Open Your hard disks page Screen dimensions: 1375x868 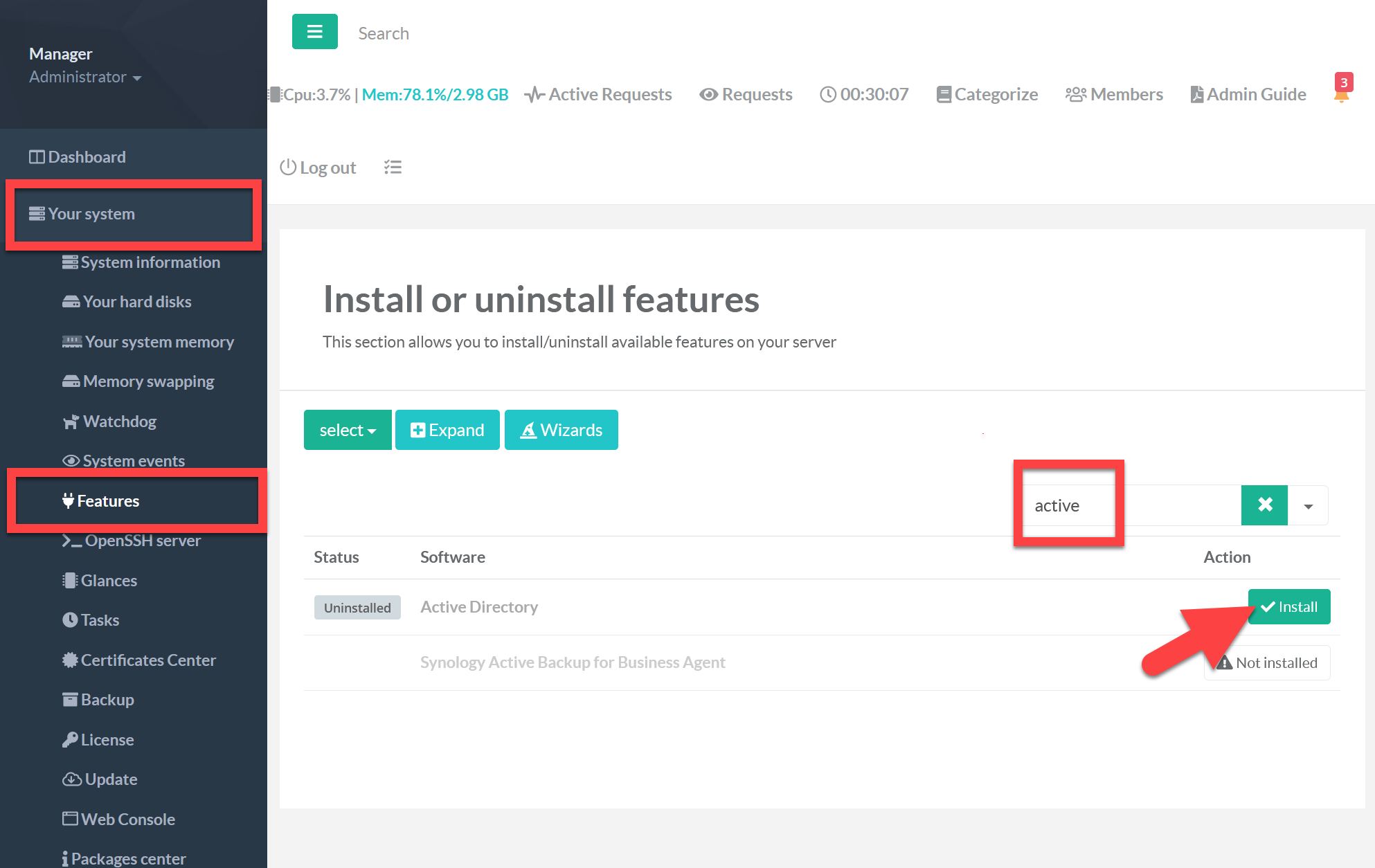click(x=136, y=302)
